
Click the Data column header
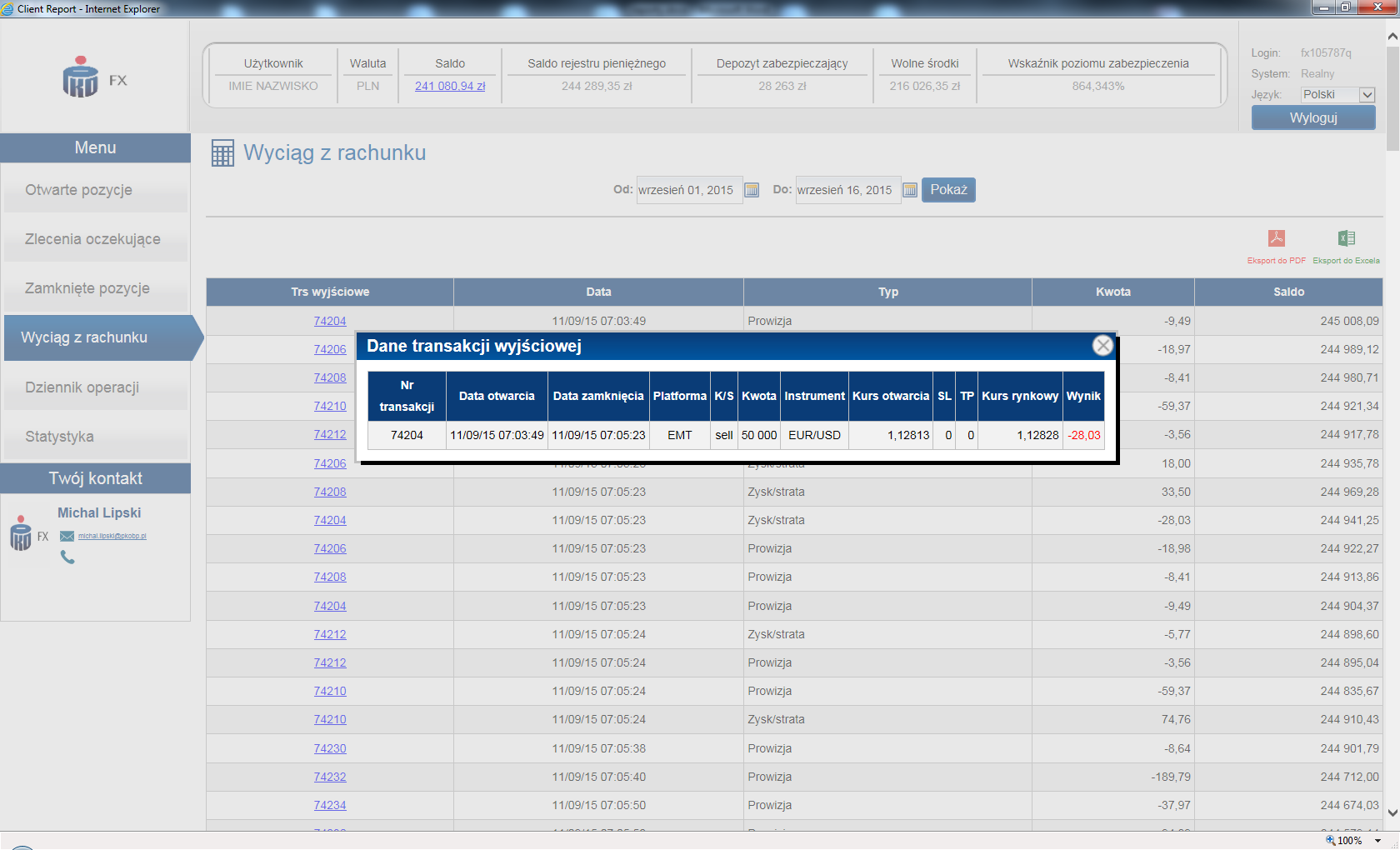tap(598, 292)
